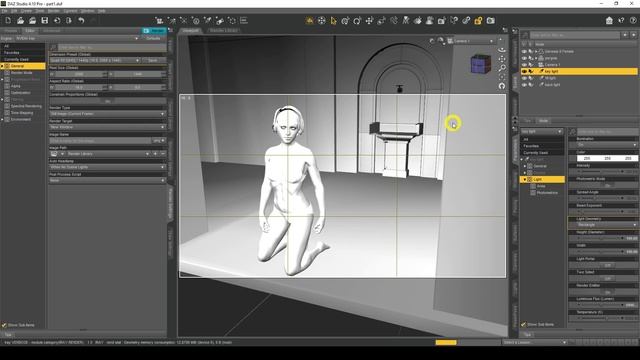Create a new scene with New icon
The width and height of the screenshot is (640, 360).
8,20
